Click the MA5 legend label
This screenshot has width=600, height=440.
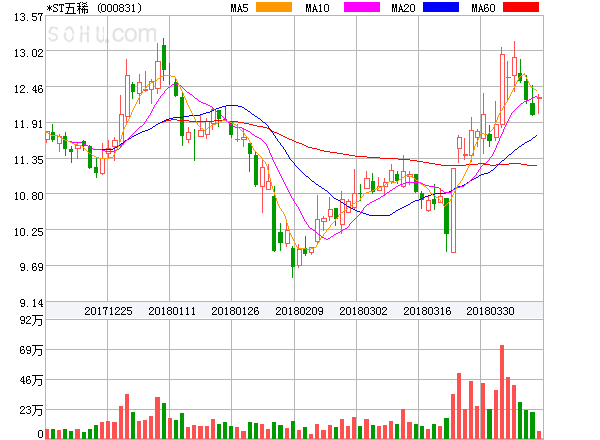coord(239,8)
